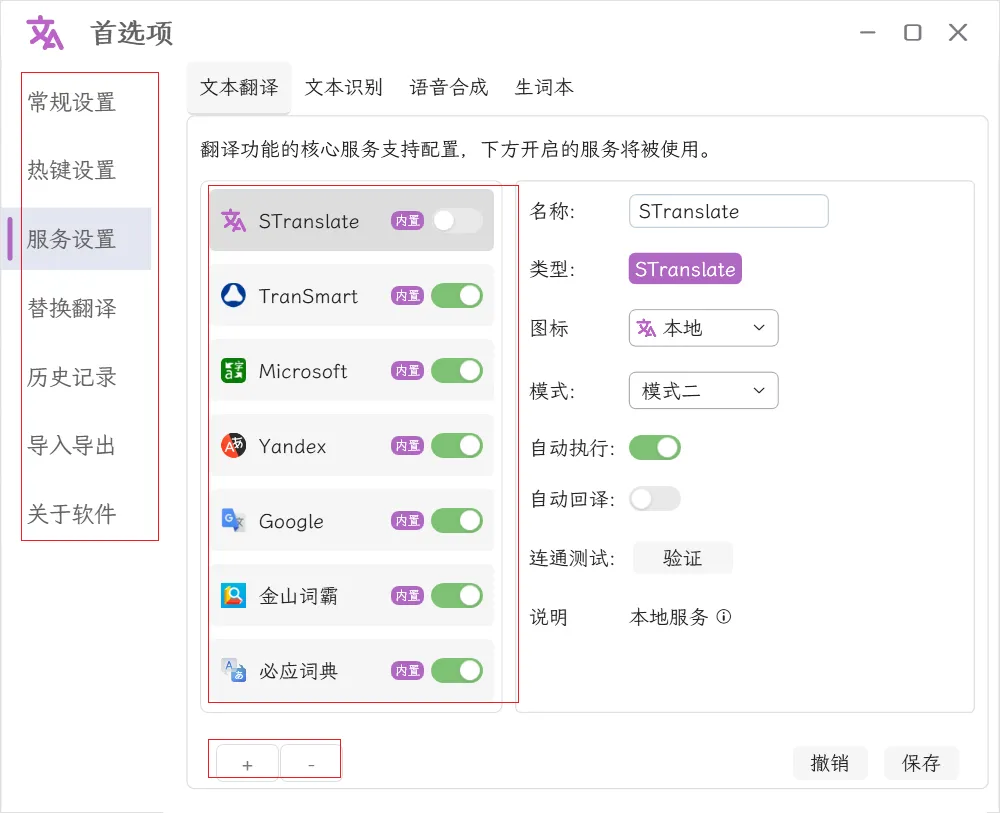Disable the TranSmart service toggle
1000x813 pixels.
(x=457, y=295)
